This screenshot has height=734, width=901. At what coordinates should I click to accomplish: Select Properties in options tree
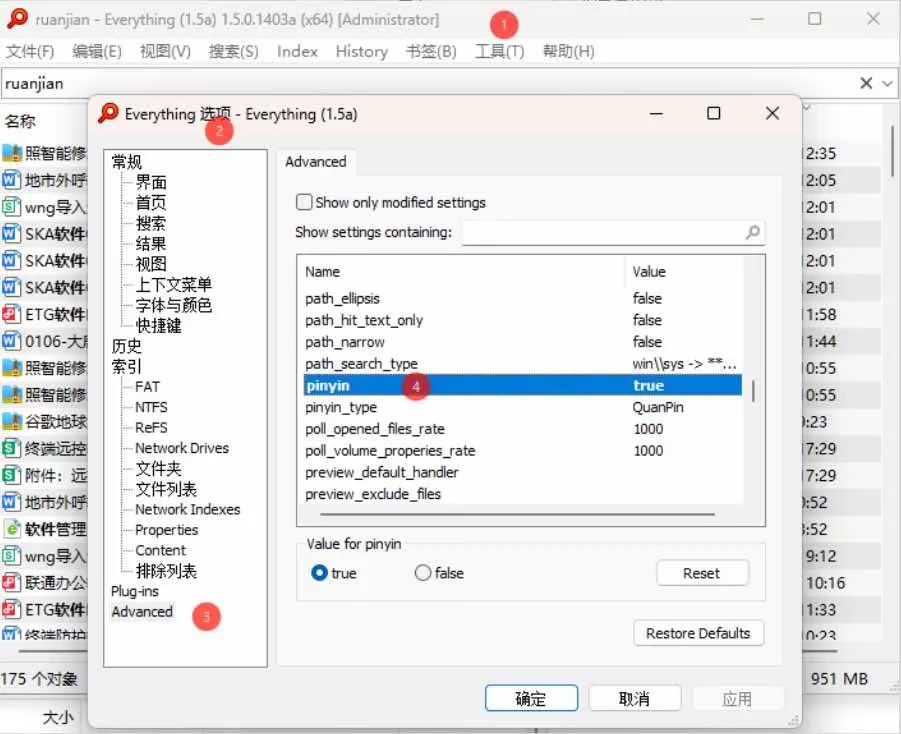click(167, 530)
